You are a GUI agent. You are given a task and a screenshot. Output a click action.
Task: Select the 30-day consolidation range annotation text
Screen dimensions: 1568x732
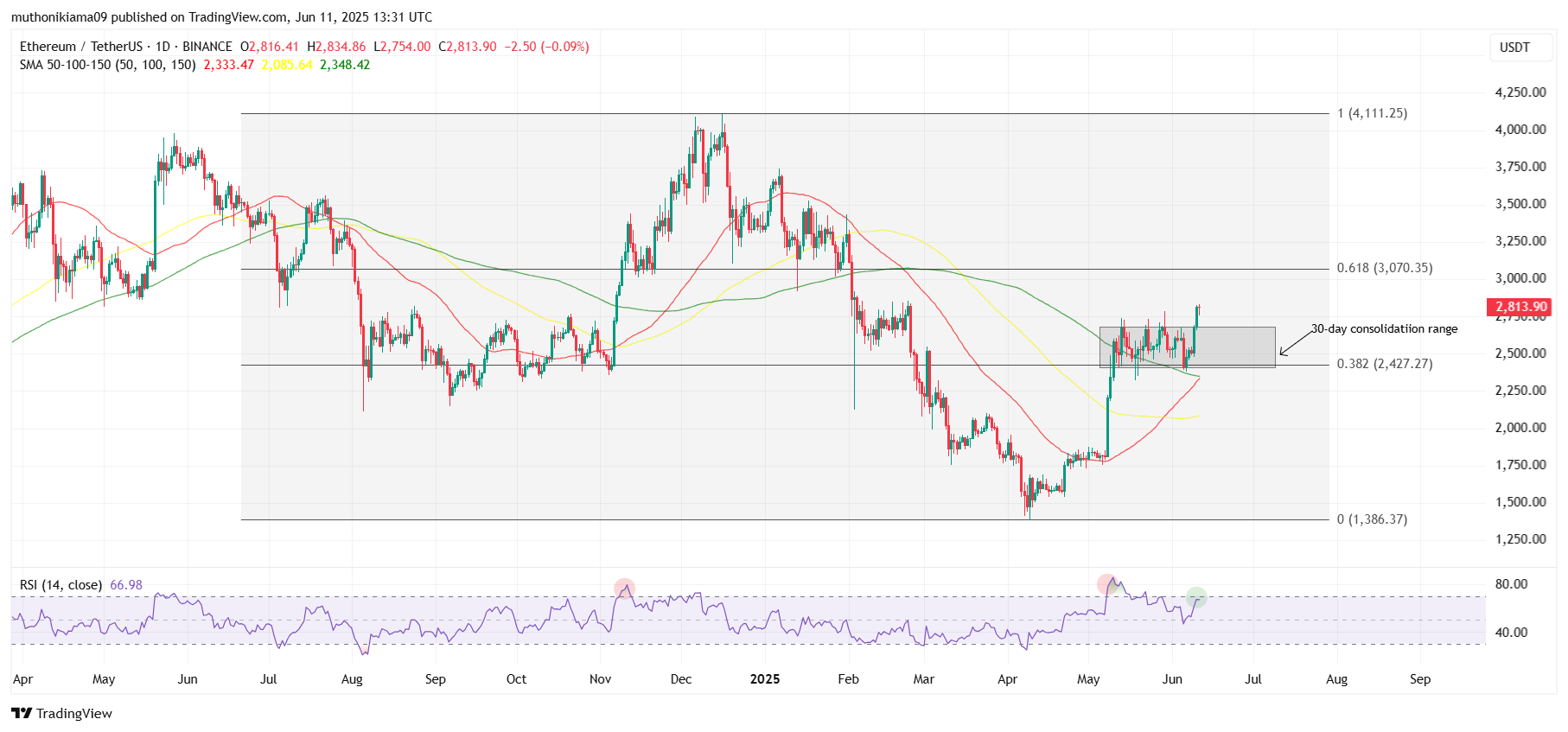pos(1385,328)
